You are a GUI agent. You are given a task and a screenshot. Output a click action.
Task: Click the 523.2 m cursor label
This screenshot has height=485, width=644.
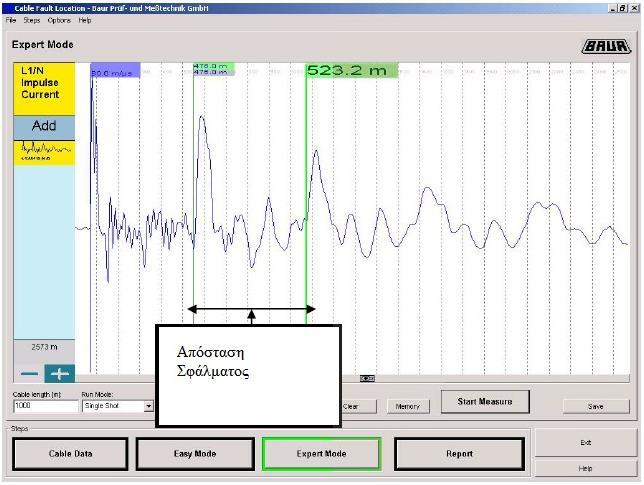pyautogui.click(x=352, y=70)
